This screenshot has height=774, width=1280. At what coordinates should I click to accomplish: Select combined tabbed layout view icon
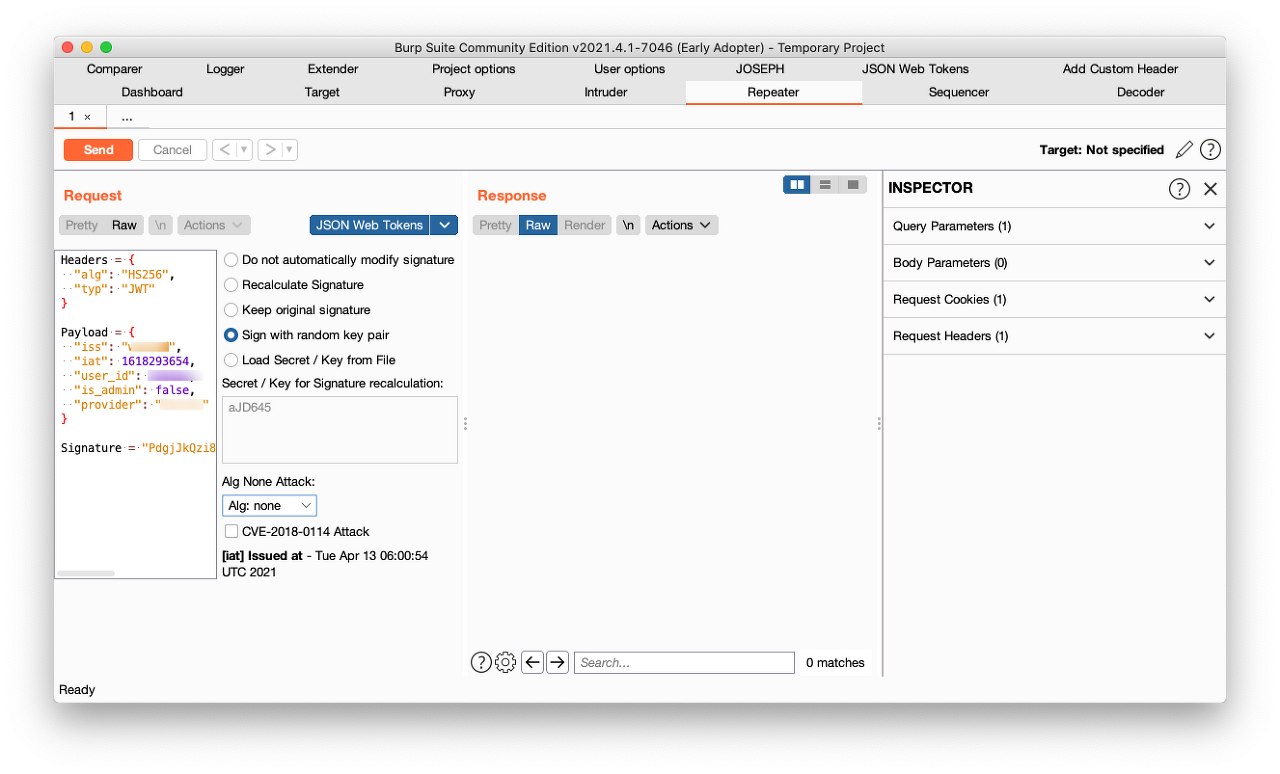pyautogui.click(x=853, y=185)
